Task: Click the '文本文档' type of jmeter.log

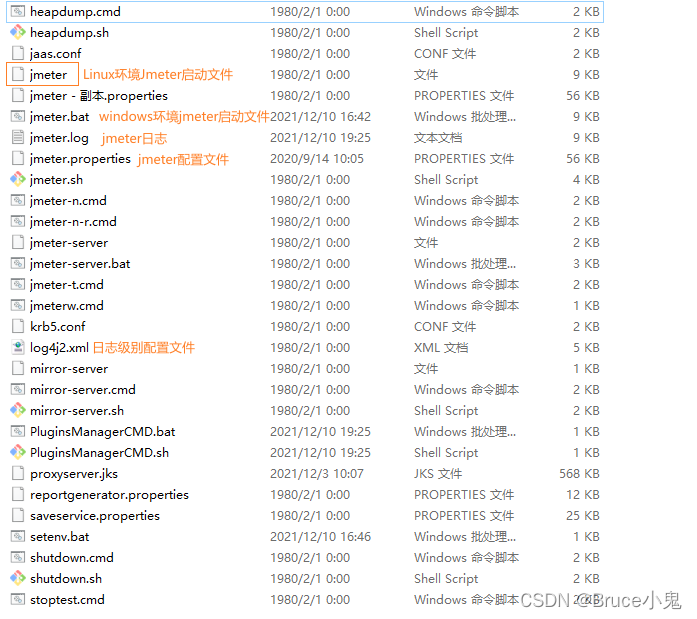Action: point(438,138)
